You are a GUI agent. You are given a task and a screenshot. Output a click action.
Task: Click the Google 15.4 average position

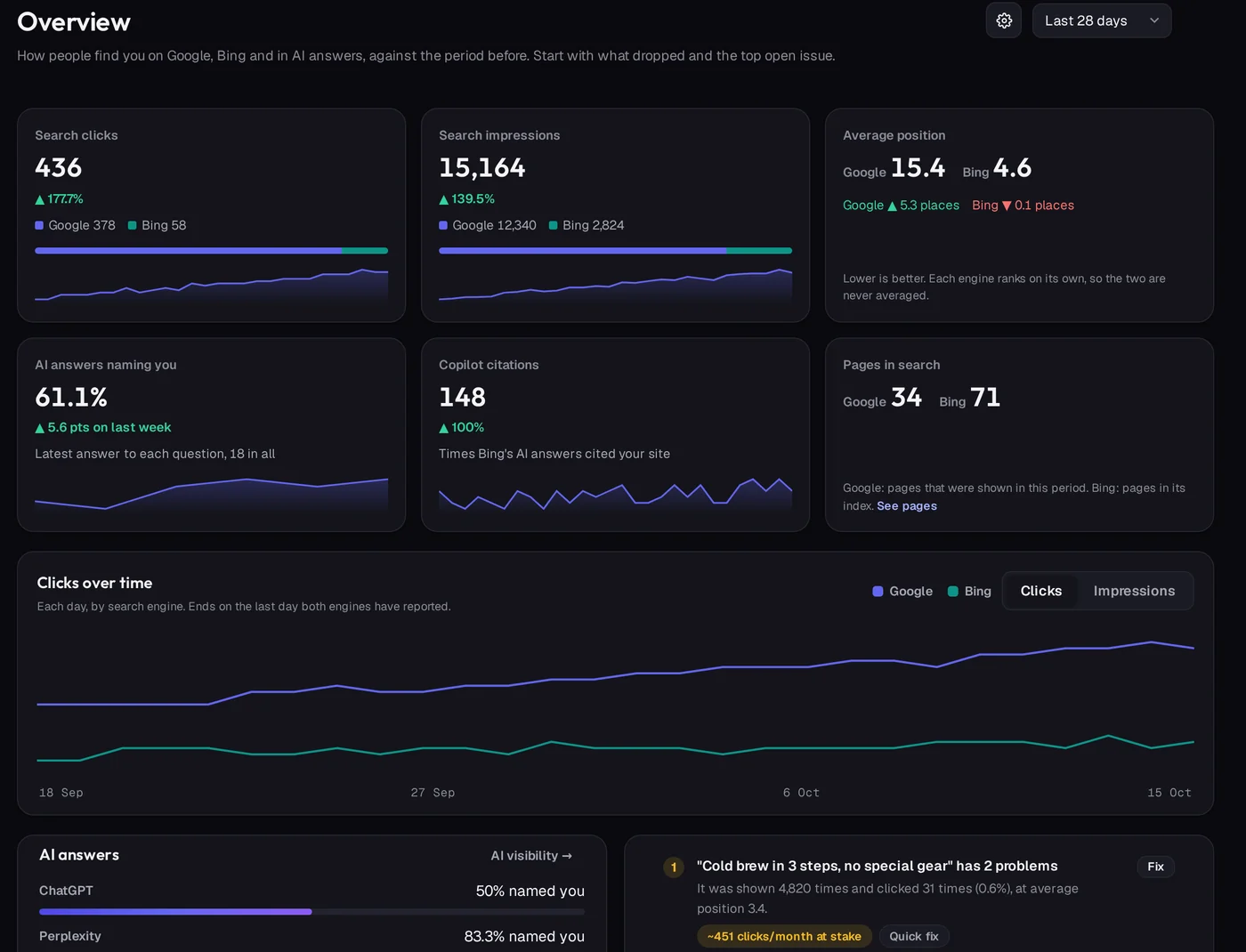point(894,168)
